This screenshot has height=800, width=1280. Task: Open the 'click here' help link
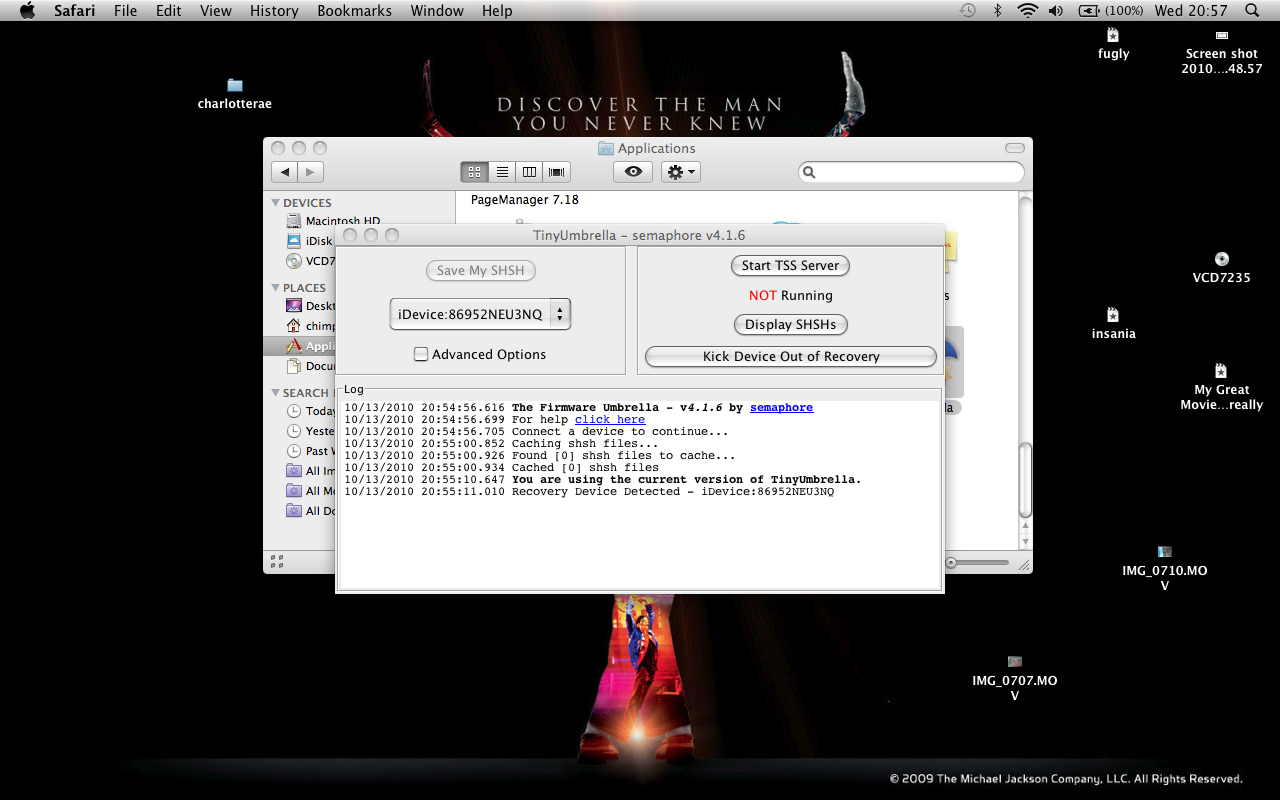point(610,420)
